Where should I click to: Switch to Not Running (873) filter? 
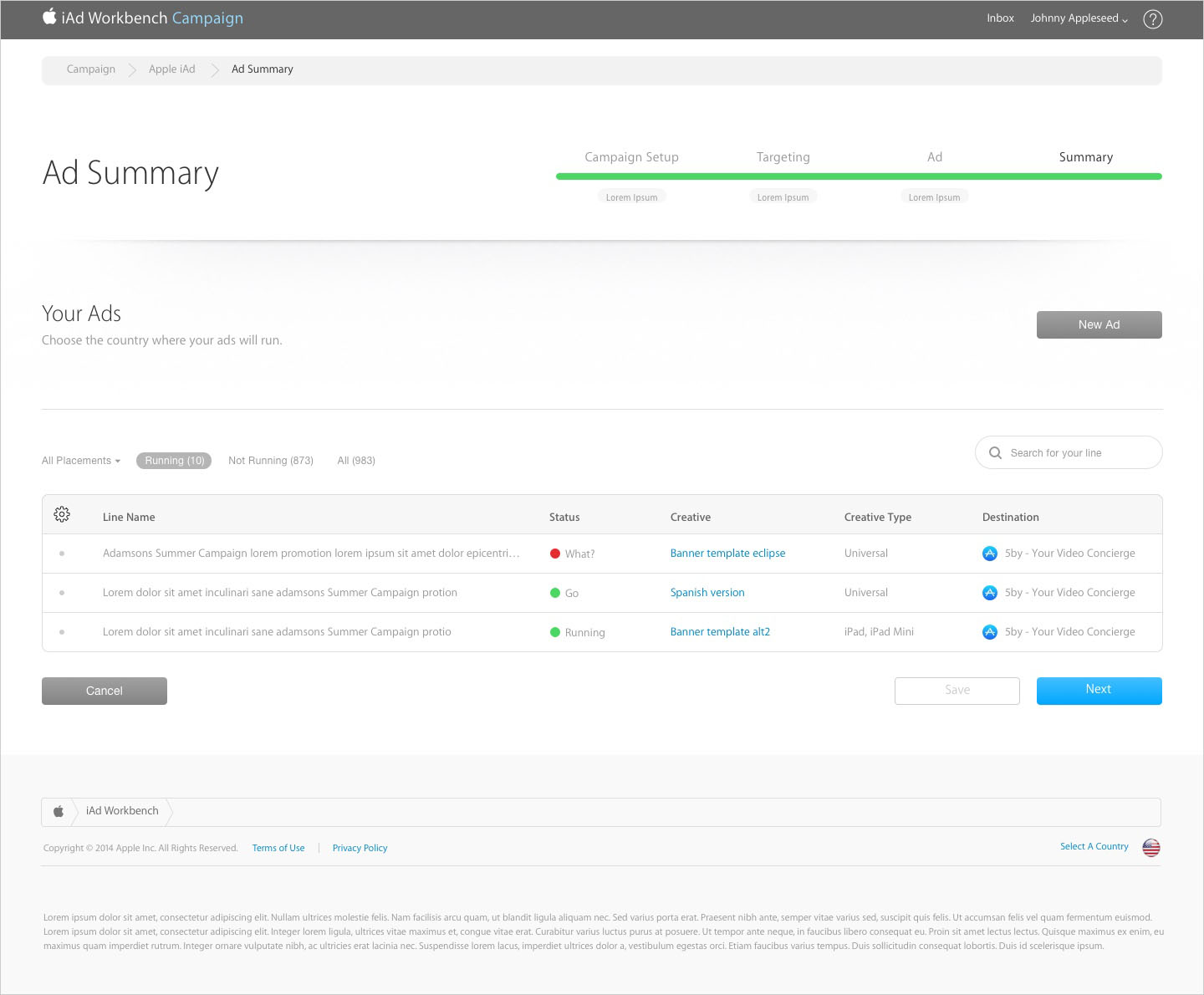[x=270, y=461]
